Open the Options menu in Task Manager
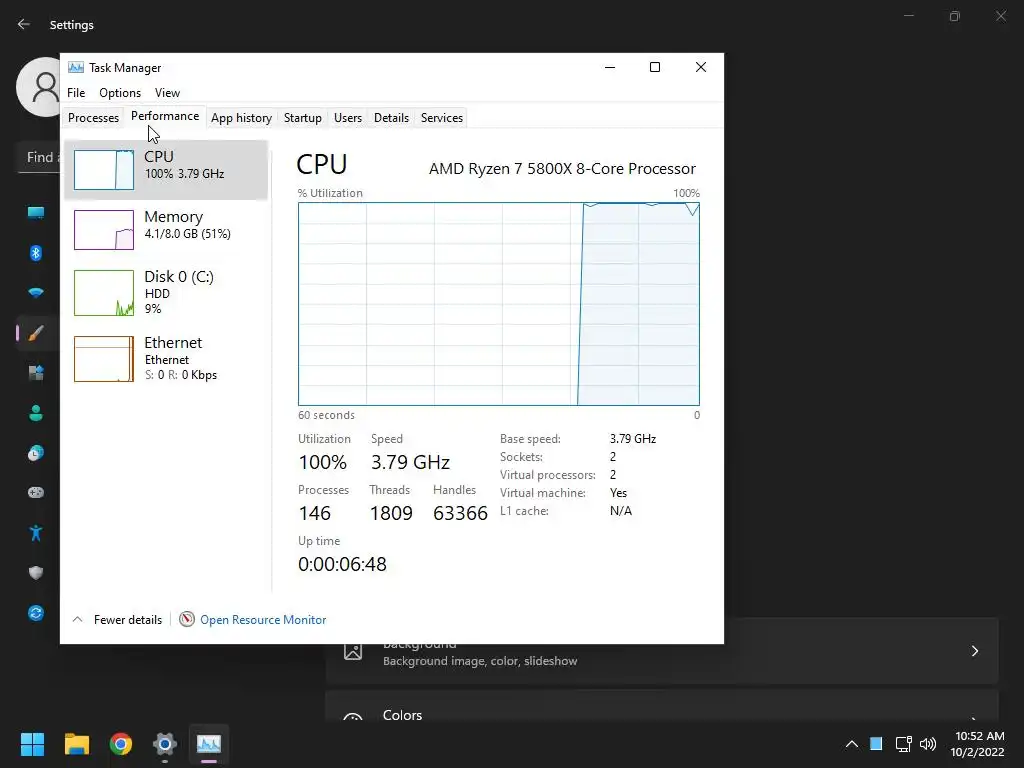 pyautogui.click(x=120, y=93)
